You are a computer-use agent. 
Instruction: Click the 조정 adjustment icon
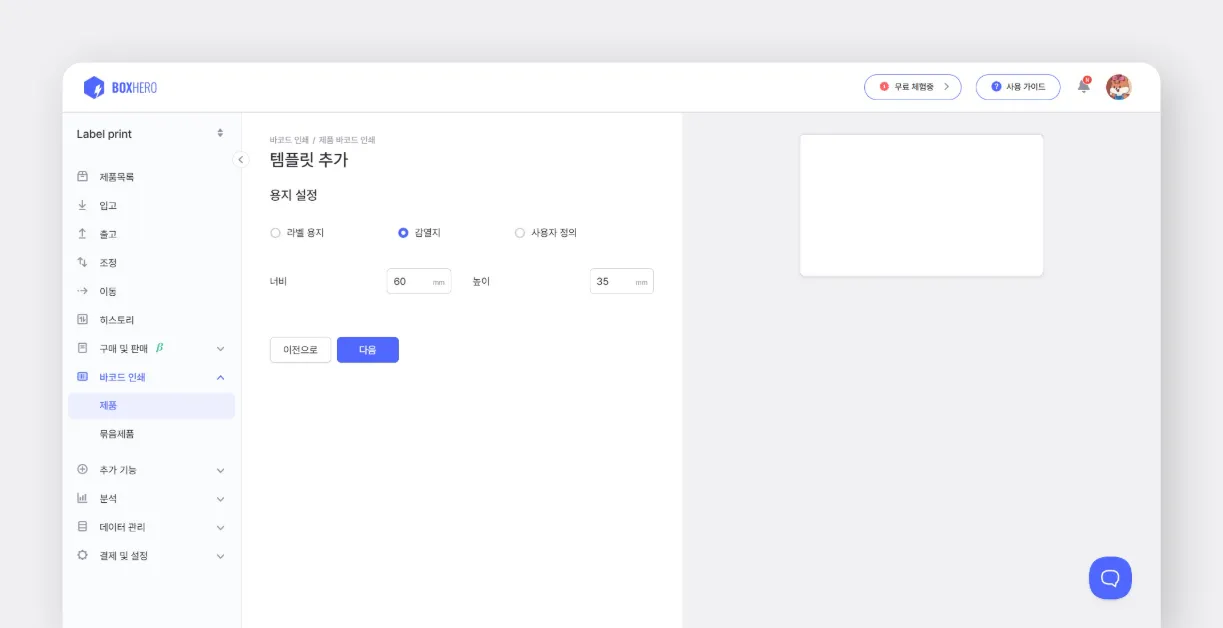pos(81,262)
